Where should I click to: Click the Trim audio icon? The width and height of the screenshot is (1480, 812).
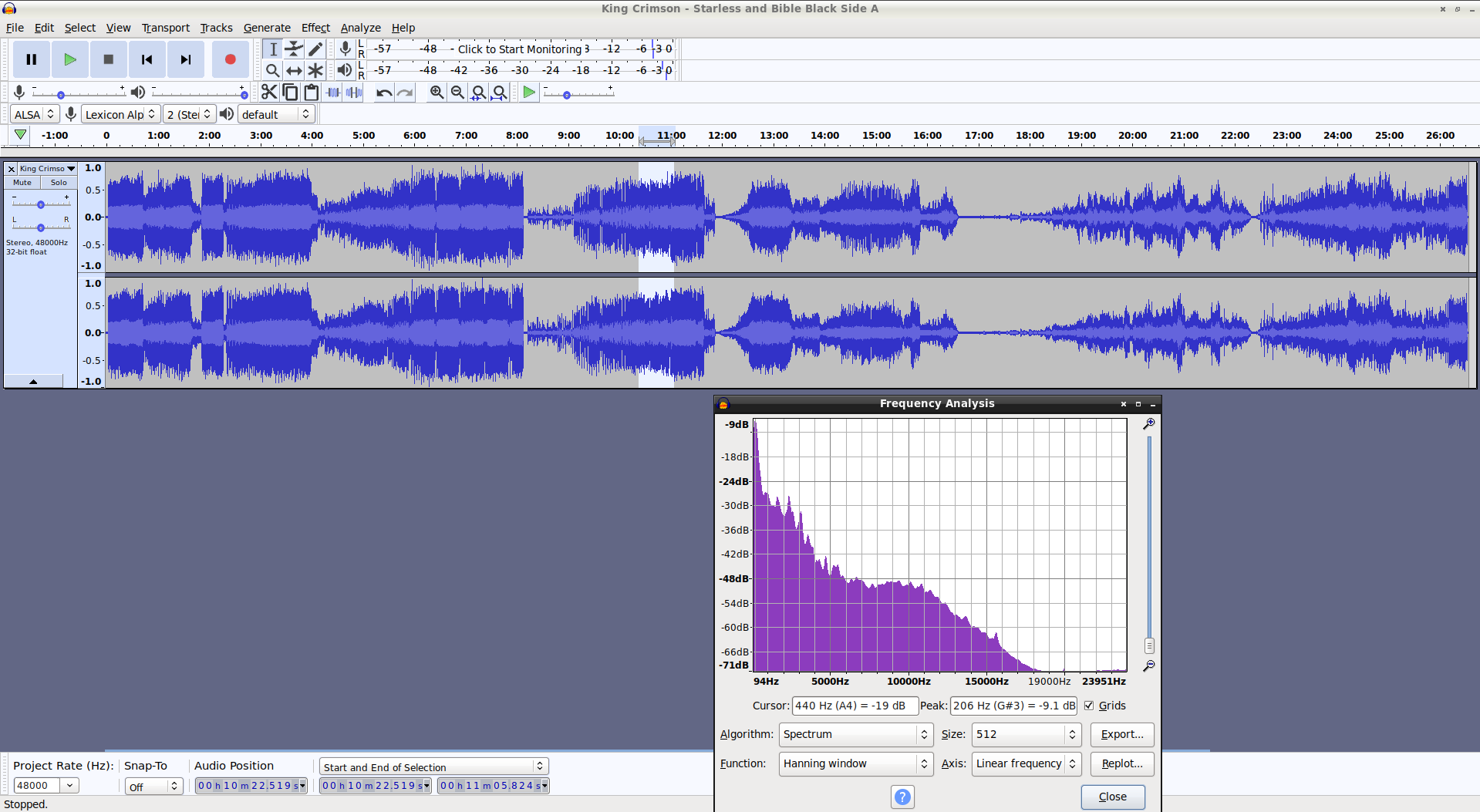[x=333, y=93]
